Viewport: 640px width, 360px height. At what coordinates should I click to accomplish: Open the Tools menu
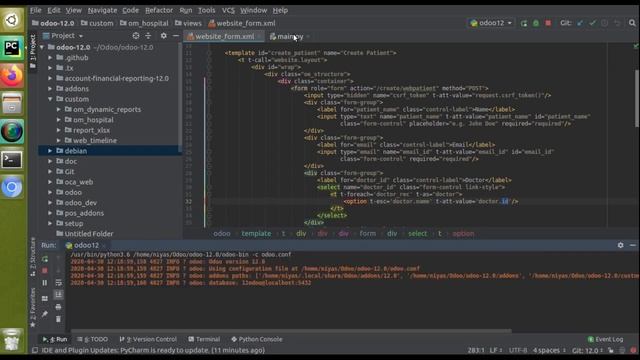[206, 10]
